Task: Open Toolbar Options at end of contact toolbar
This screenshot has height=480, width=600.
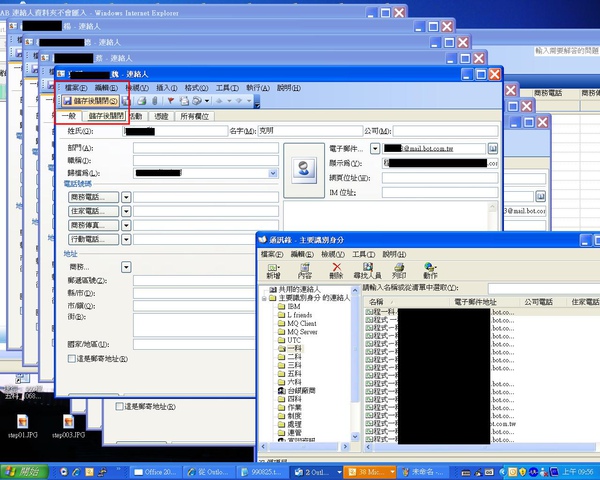Action: tap(257, 102)
